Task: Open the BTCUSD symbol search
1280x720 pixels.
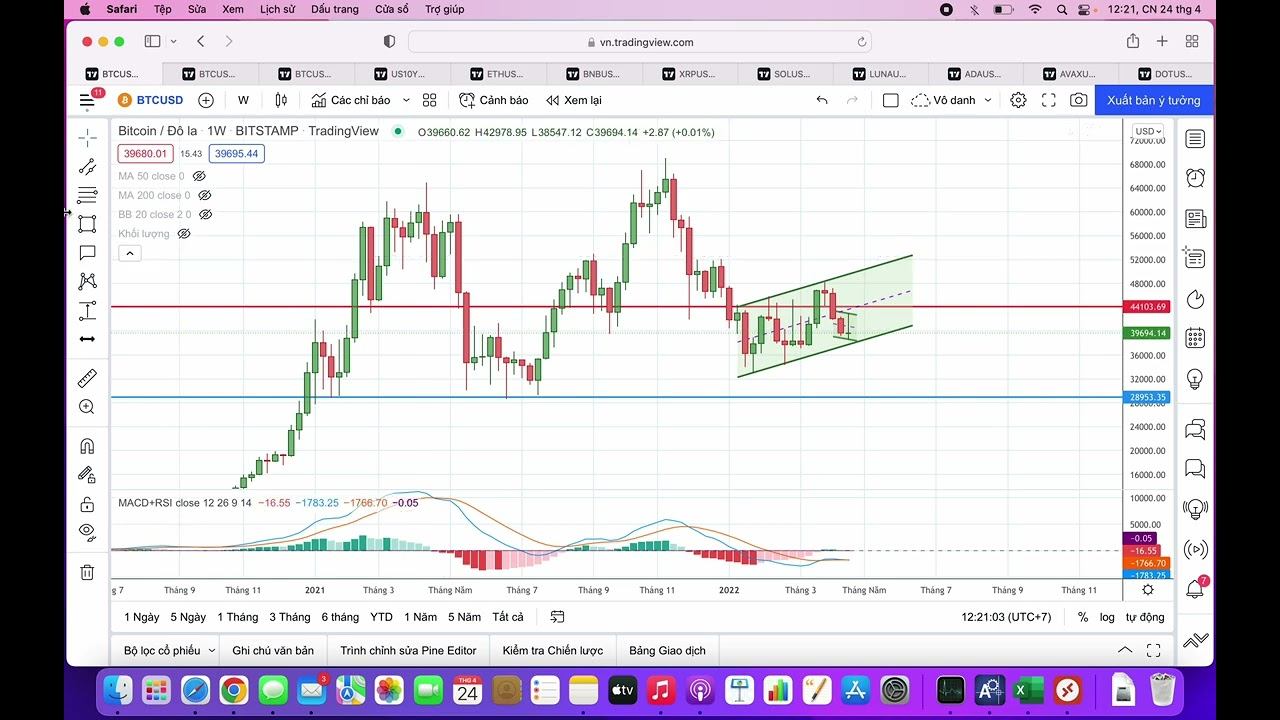Action: point(151,100)
